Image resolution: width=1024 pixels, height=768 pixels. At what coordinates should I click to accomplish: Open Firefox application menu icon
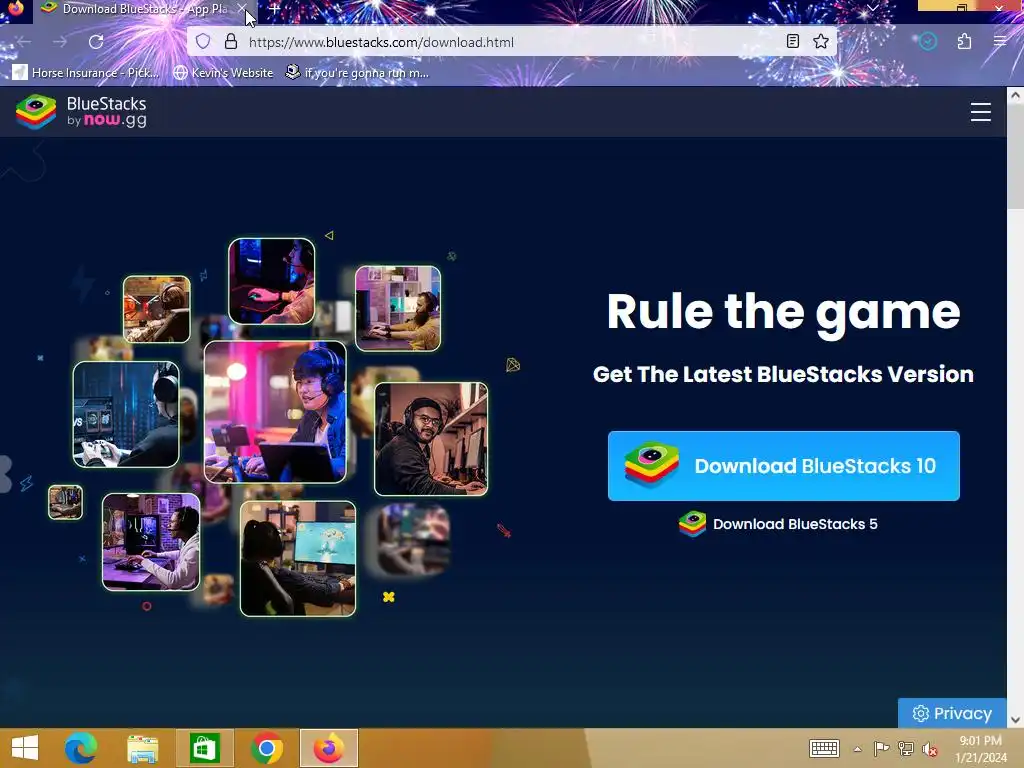[1000, 42]
